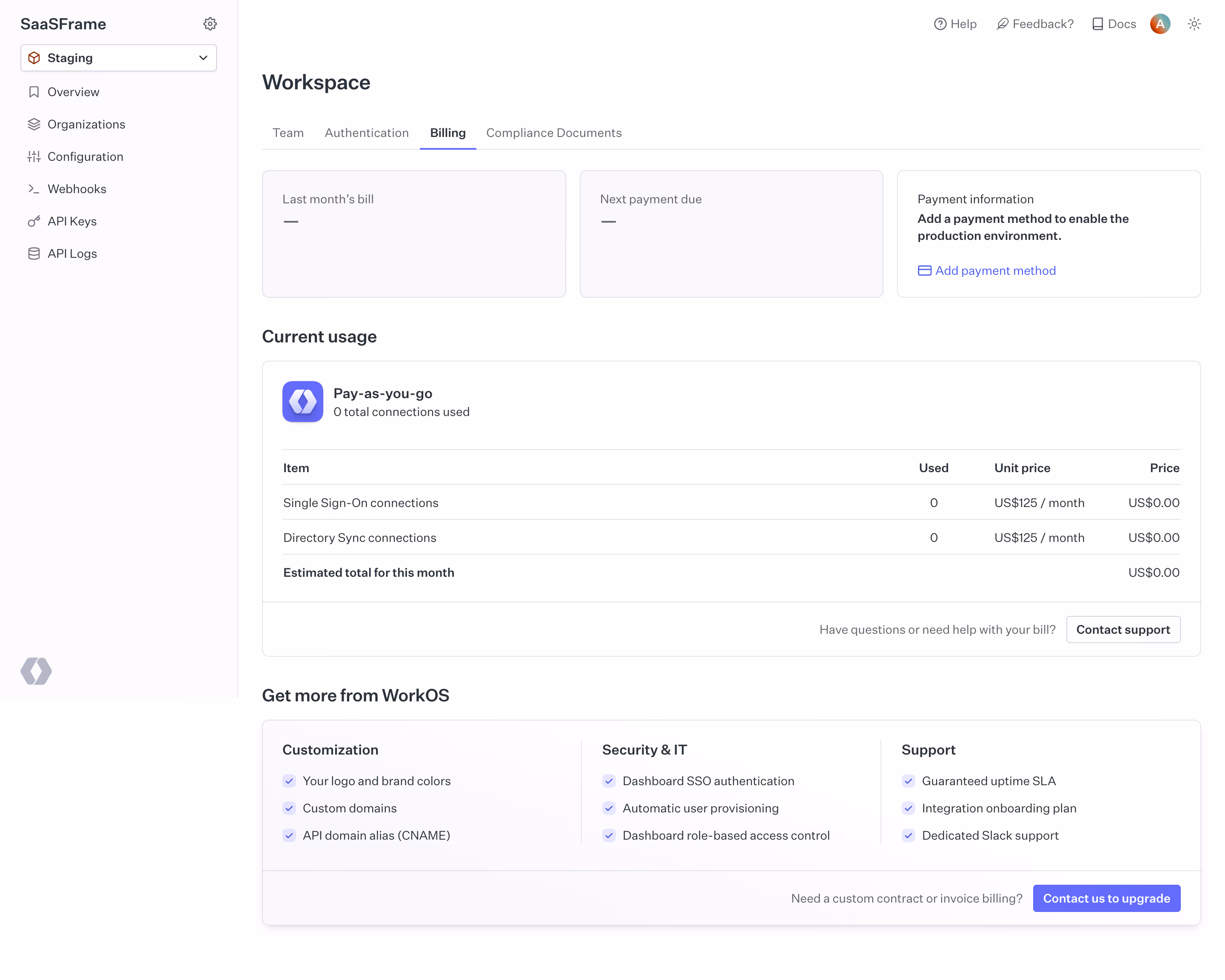Image resolution: width=1225 pixels, height=980 pixels.
Task: Click Add payment method link
Action: [x=995, y=271]
